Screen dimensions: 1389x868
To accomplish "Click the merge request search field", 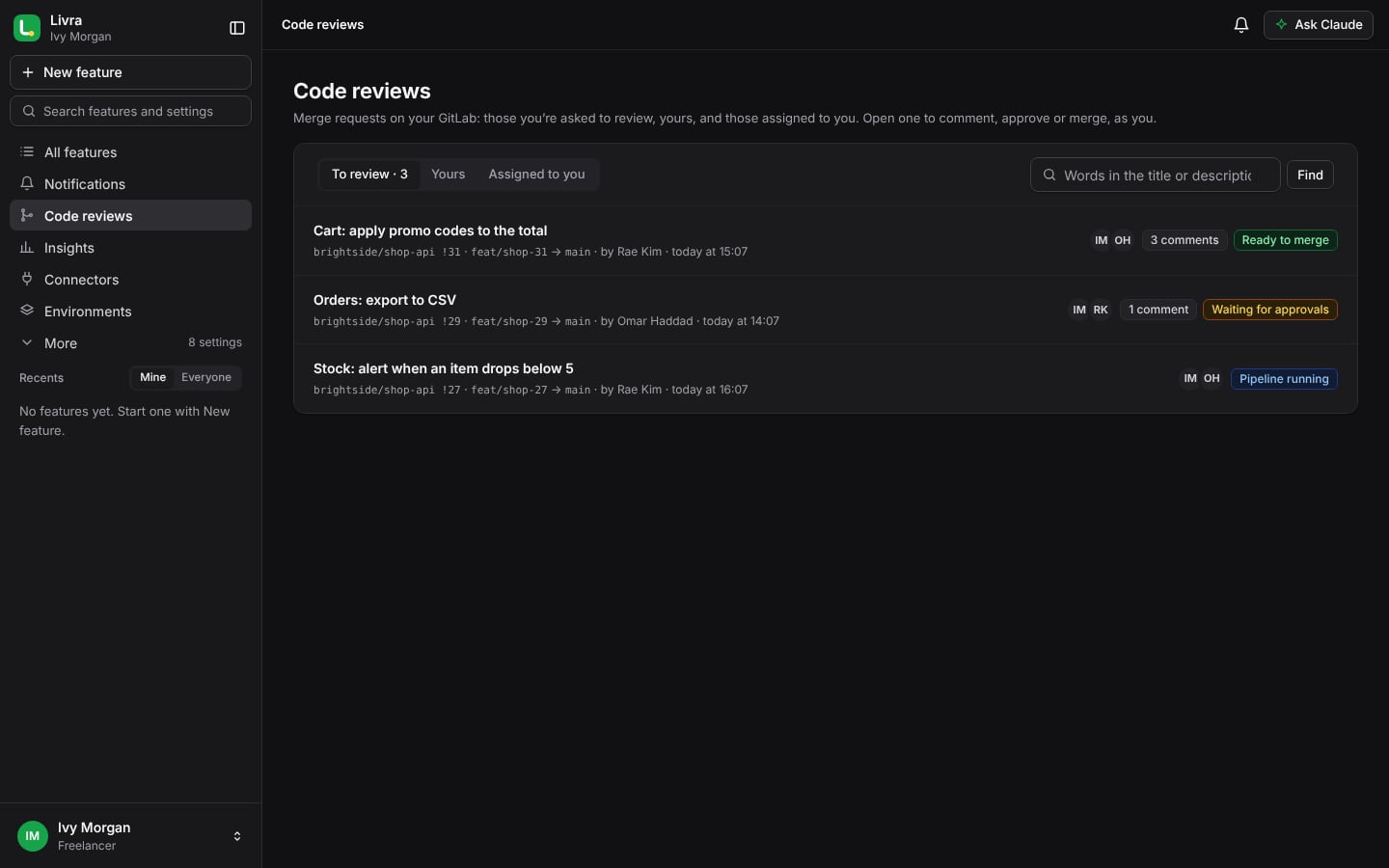I will [x=1155, y=176].
